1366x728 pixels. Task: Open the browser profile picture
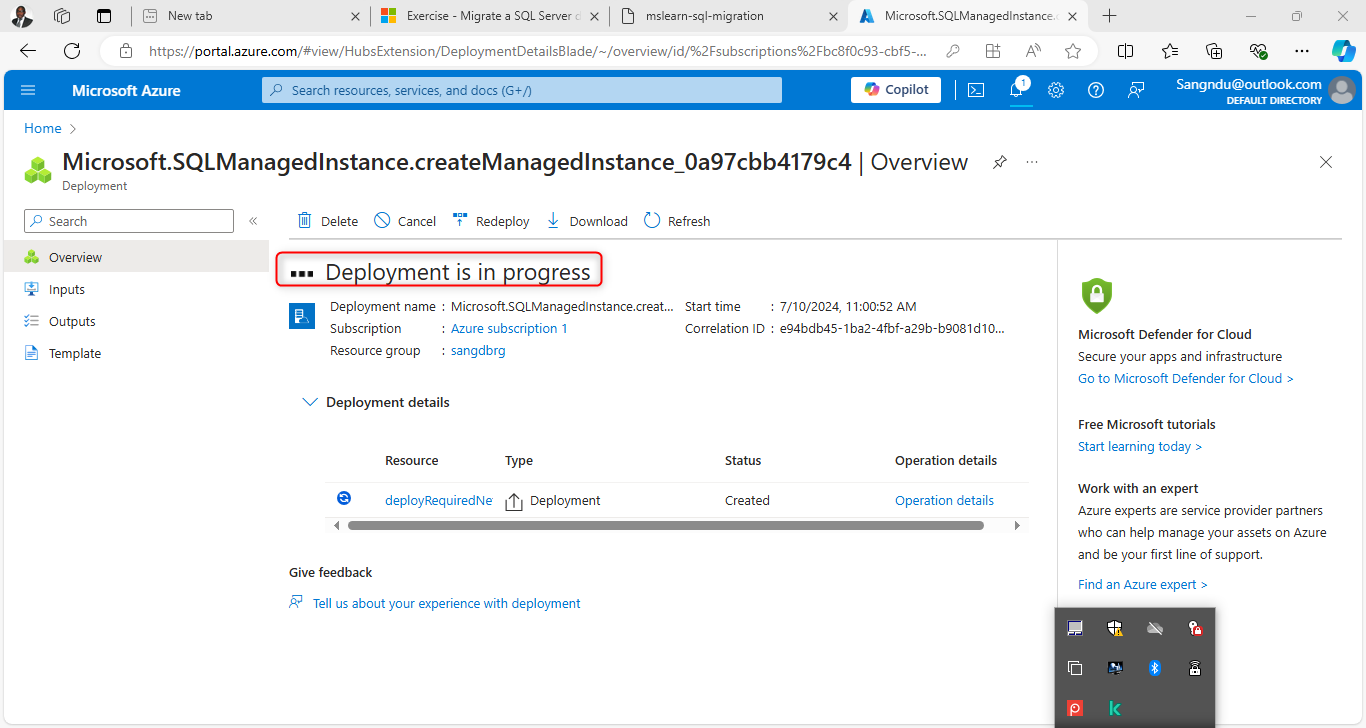click(x=23, y=16)
